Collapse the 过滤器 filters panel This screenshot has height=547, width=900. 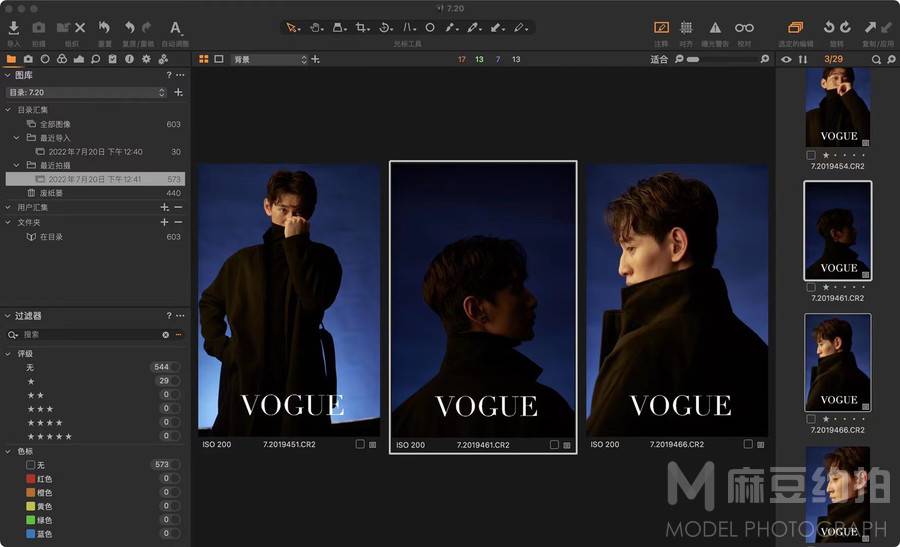point(7,316)
